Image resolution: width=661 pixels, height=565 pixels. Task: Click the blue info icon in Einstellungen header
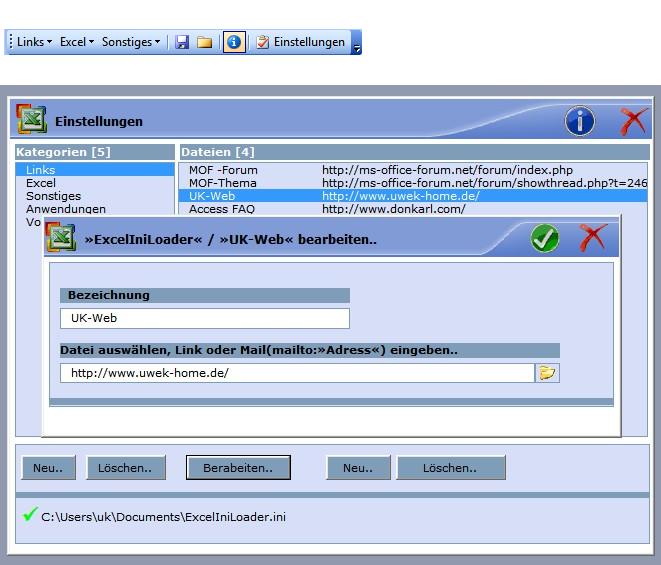pyautogui.click(x=580, y=121)
